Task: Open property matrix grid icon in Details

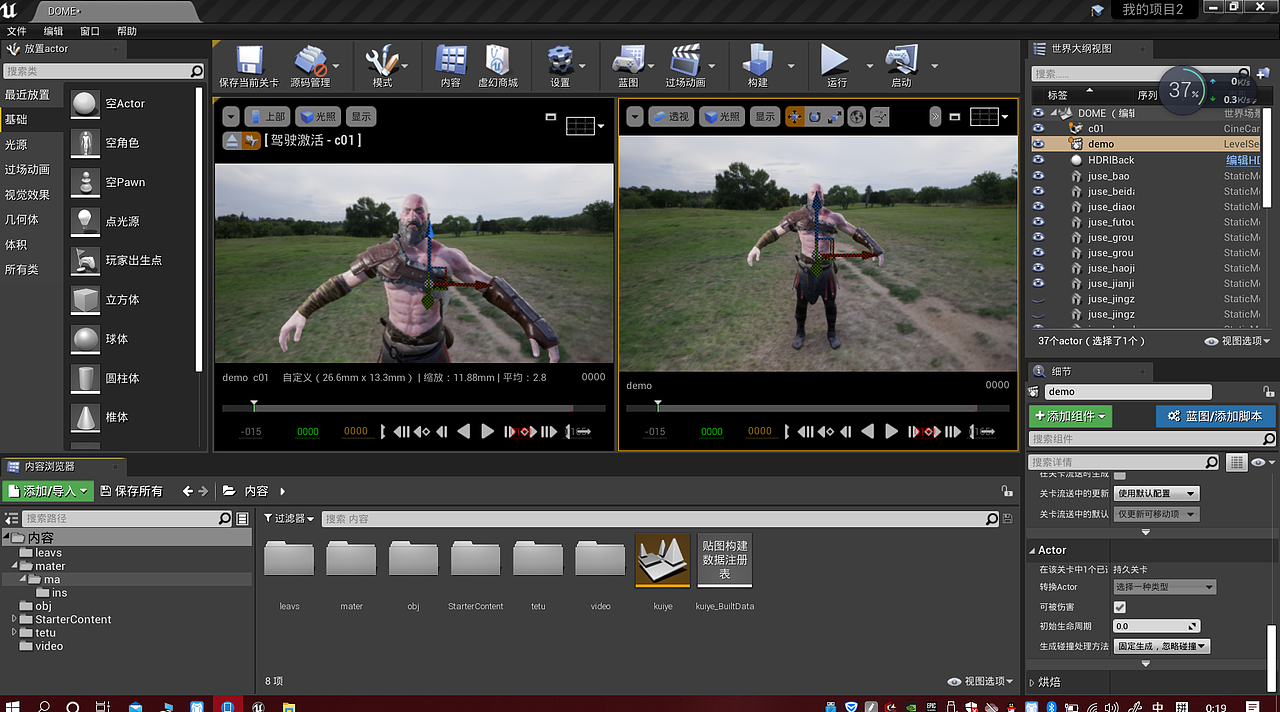Action: (x=1237, y=462)
